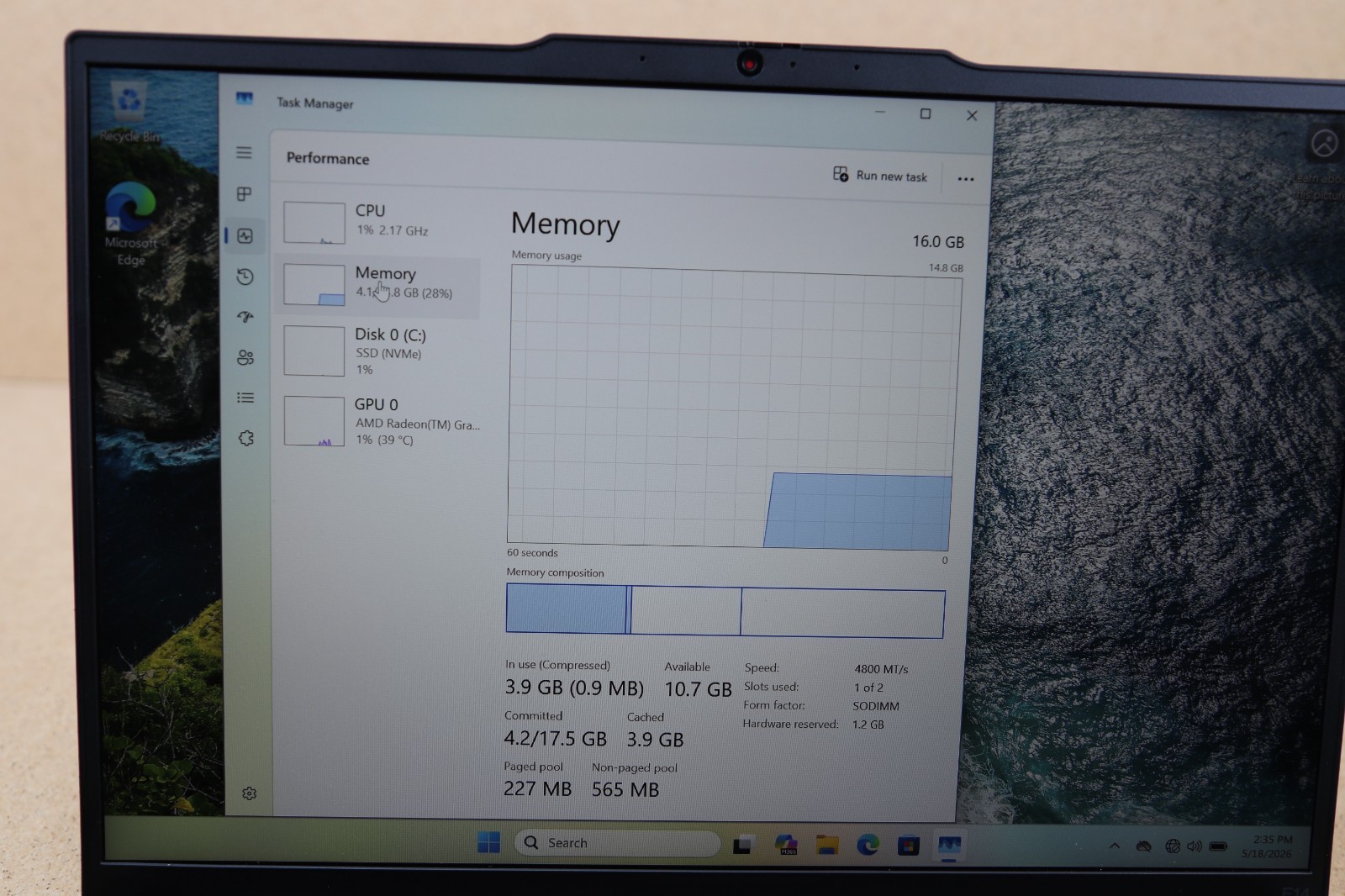Click the in-use segment of Memory composition bar
This screenshot has height=896, width=1345.
[567, 609]
